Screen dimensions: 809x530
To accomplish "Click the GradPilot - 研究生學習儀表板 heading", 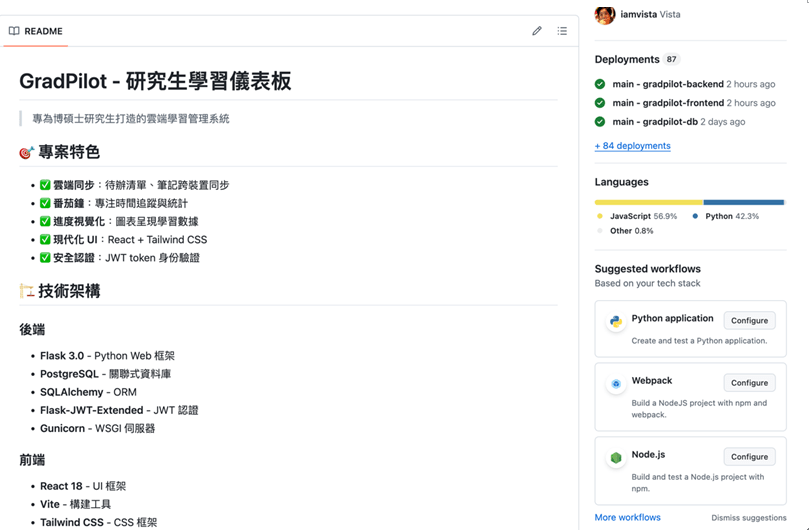I will click(155, 81).
